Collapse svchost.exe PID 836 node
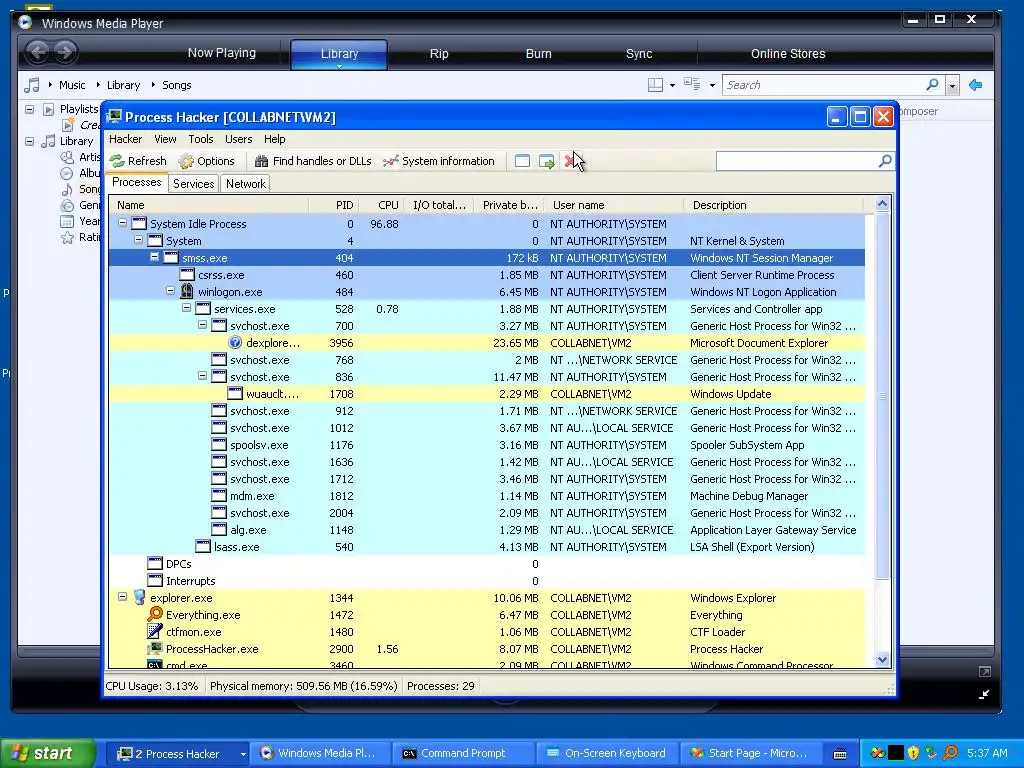 pos(202,376)
